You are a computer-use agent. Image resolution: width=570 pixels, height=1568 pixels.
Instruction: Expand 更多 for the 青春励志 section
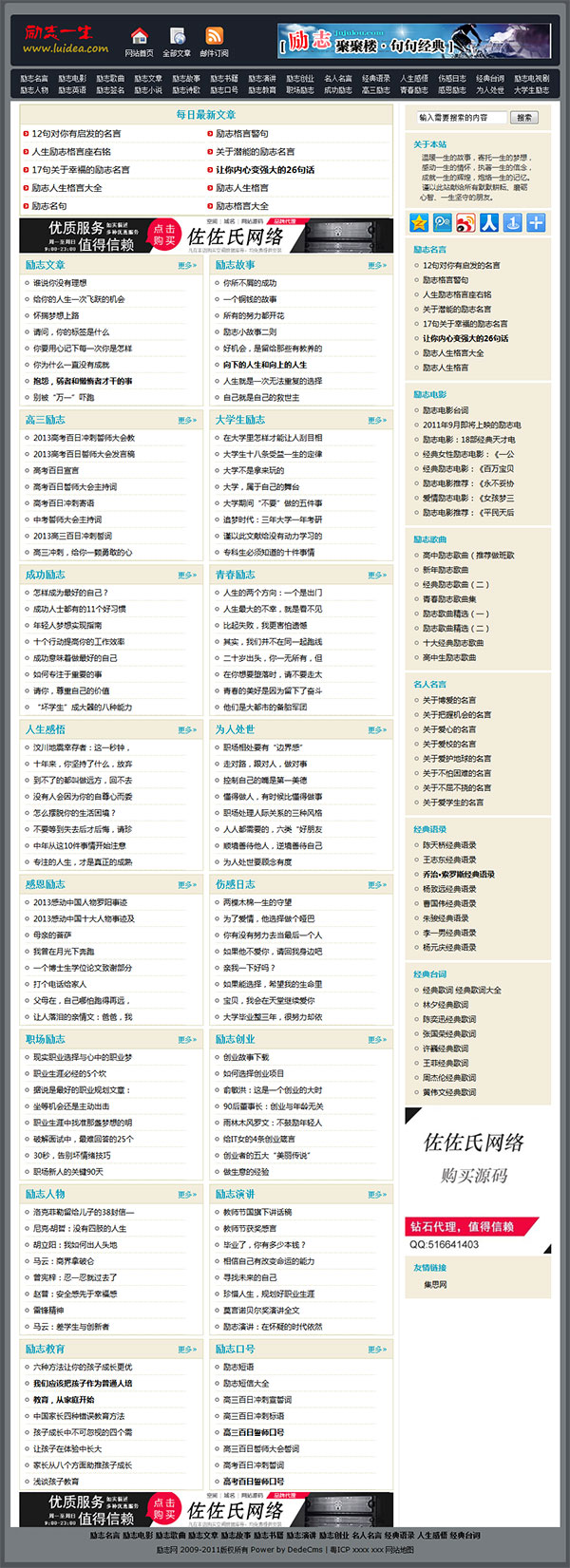click(x=377, y=576)
